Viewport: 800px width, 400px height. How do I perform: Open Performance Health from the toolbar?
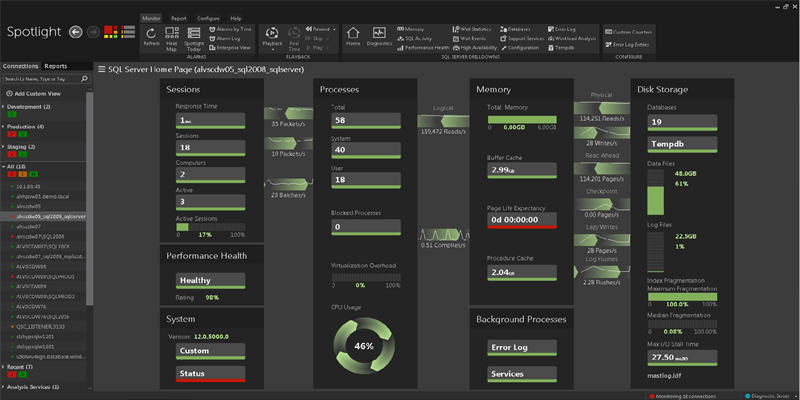(x=423, y=47)
